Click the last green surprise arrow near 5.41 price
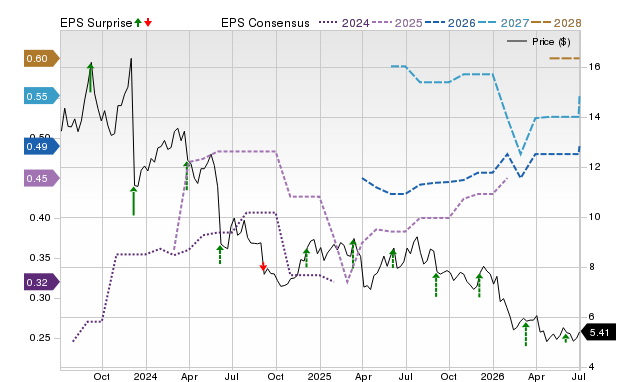Screen dimensions: 640x382 [x=566, y=338]
